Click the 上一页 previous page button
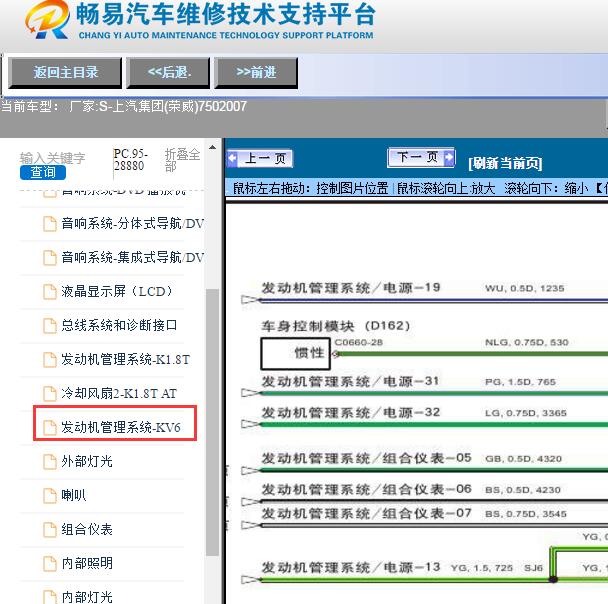Image resolution: width=608 pixels, height=604 pixels. point(260,159)
